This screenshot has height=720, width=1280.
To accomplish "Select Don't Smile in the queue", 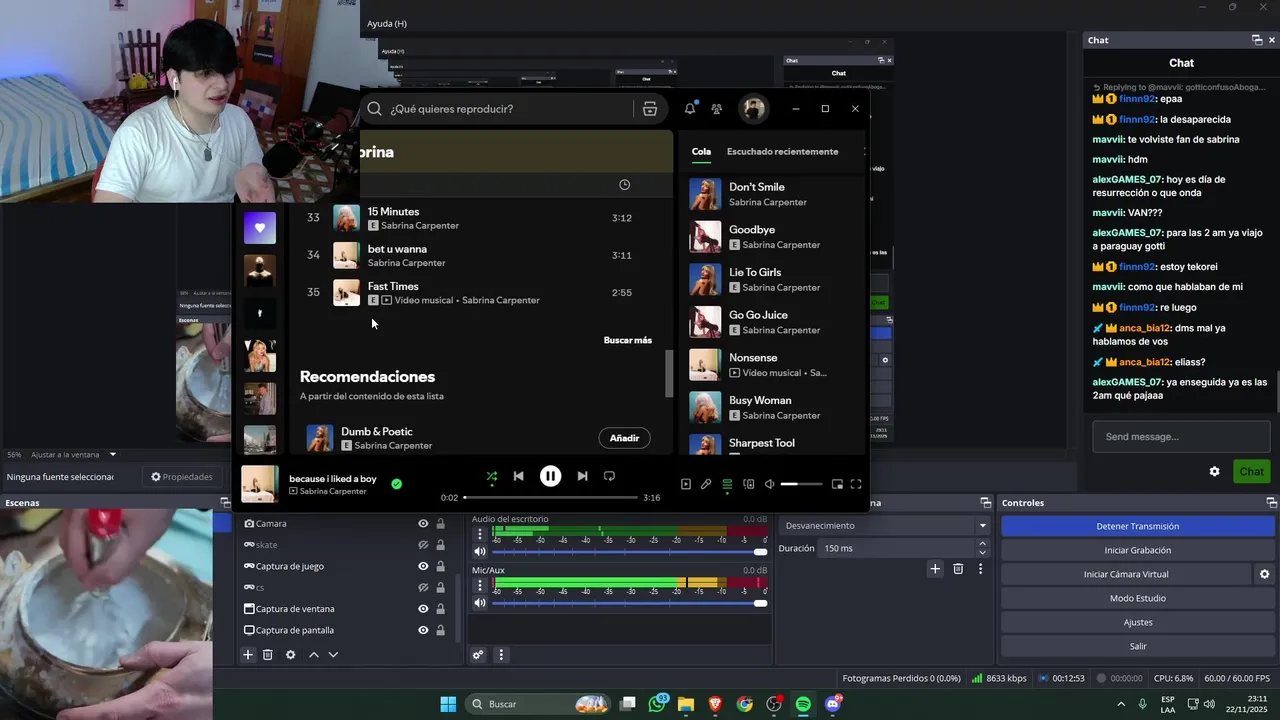I will (x=772, y=194).
